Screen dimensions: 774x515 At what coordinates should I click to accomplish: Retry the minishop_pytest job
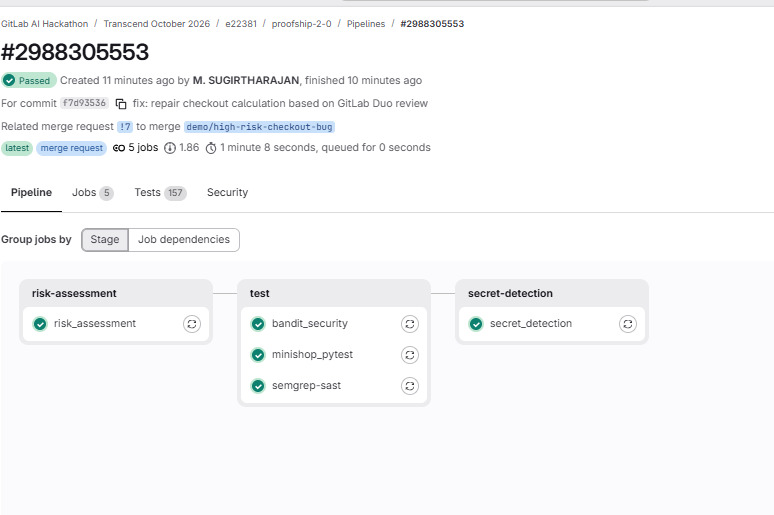point(410,355)
